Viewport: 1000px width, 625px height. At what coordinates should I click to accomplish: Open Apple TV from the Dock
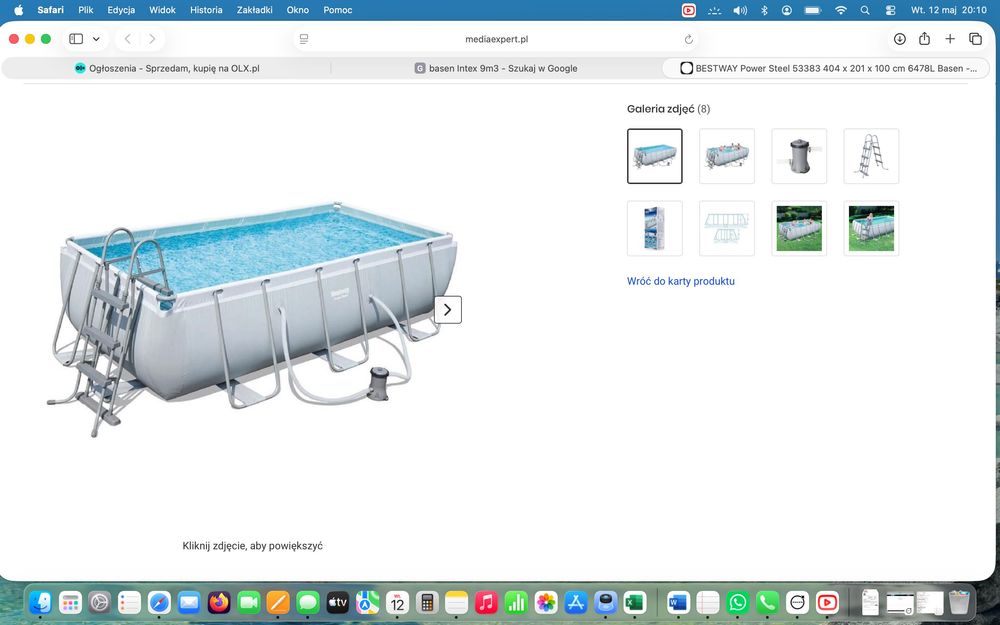click(338, 602)
